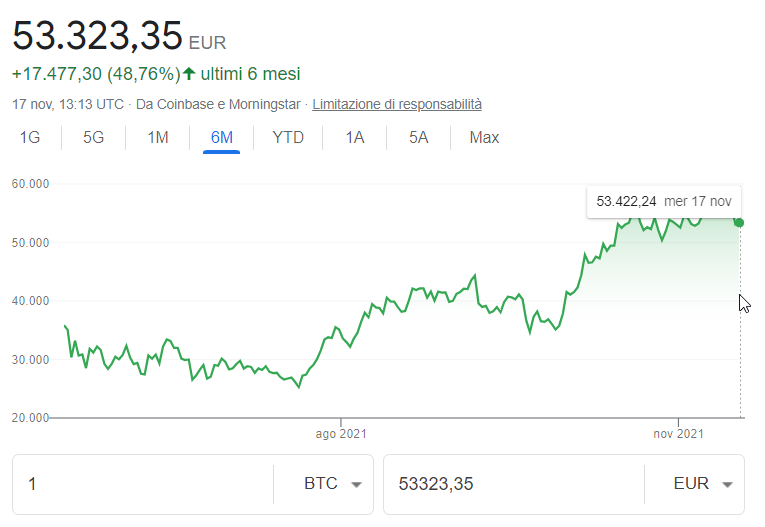
Task: Open the EUR currency dropdown
Action: 703,484
